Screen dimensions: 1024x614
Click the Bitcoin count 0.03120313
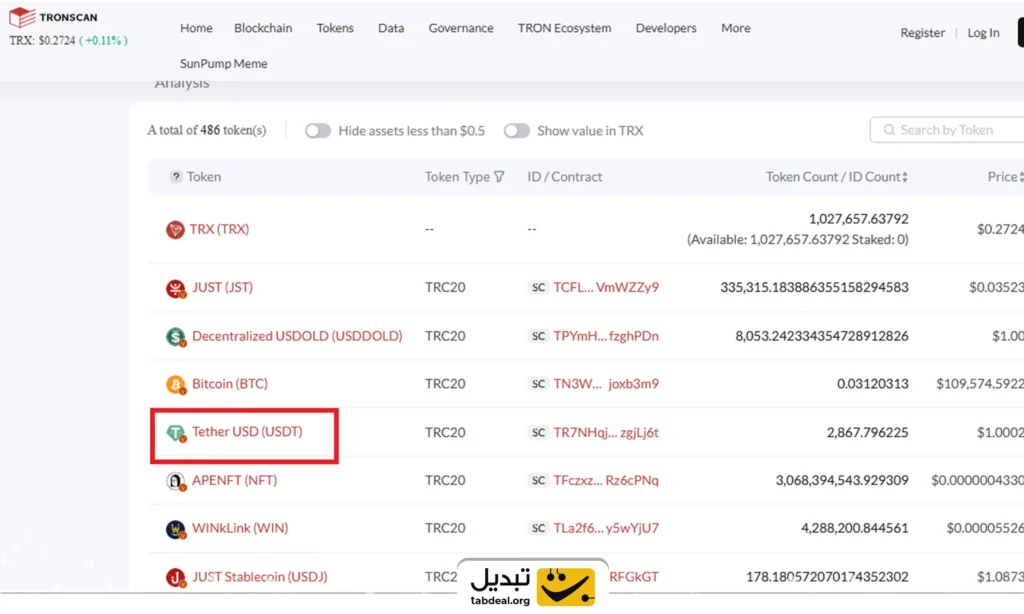coord(872,383)
